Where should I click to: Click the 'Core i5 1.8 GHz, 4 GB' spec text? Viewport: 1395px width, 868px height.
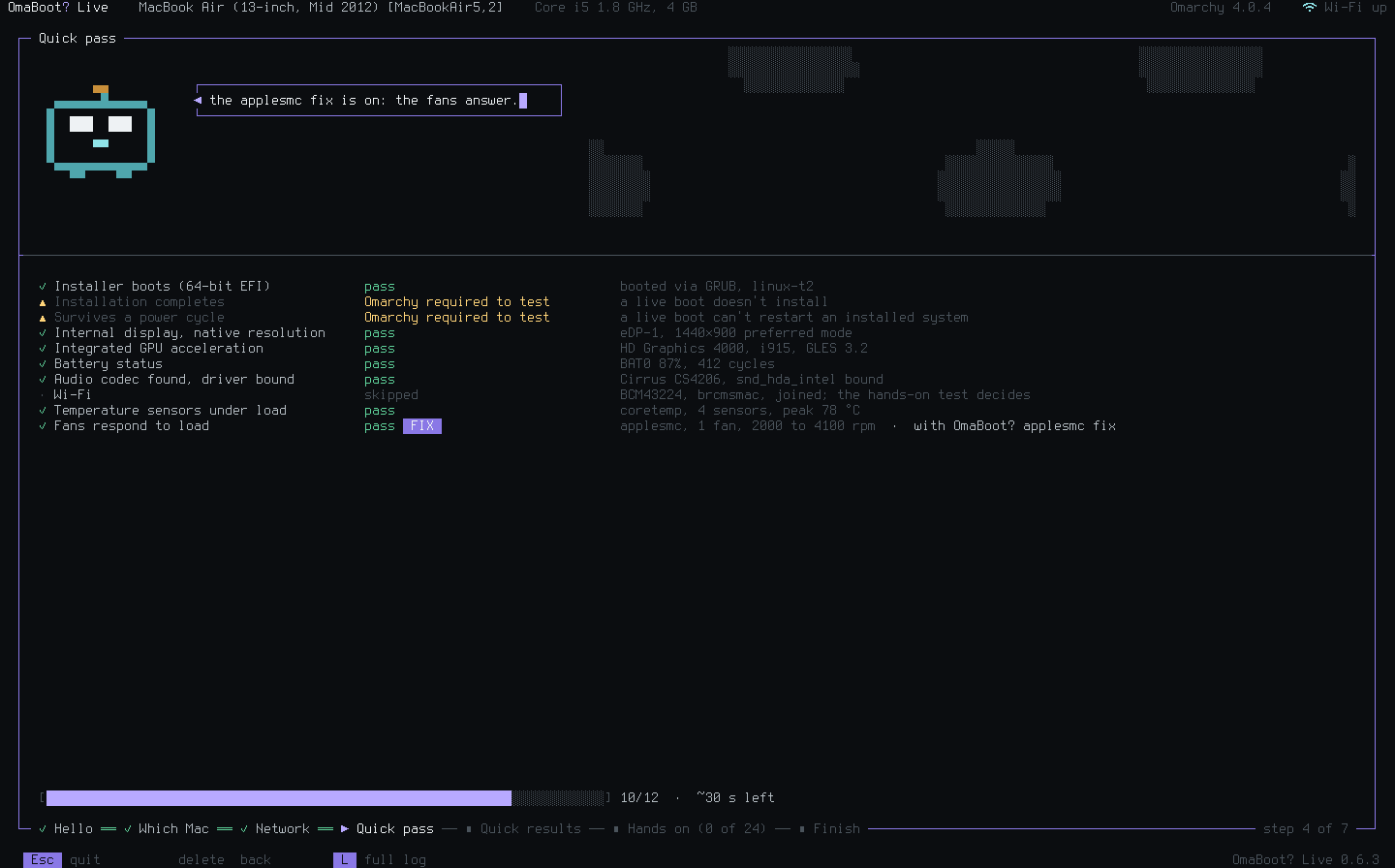[x=616, y=7]
